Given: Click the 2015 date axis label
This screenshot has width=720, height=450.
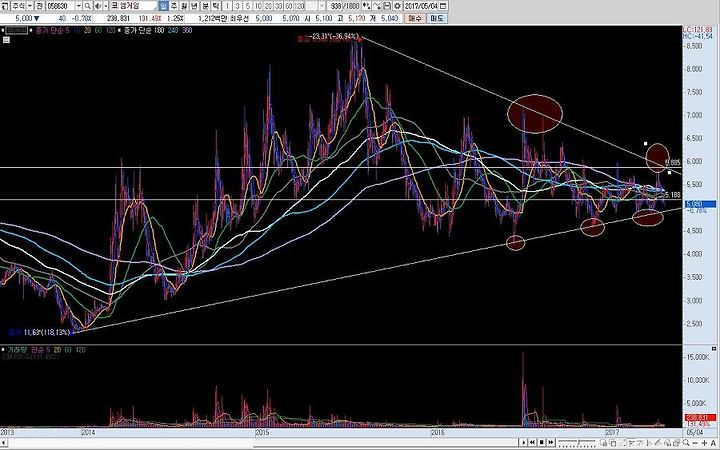Looking at the screenshot, I should [262, 433].
